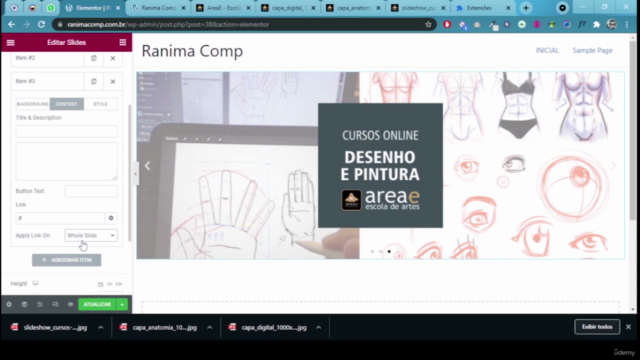This screenshot has width=640, height=360.
Task: Expand the Item #2 slide row
Action: (x=48, y=58)
